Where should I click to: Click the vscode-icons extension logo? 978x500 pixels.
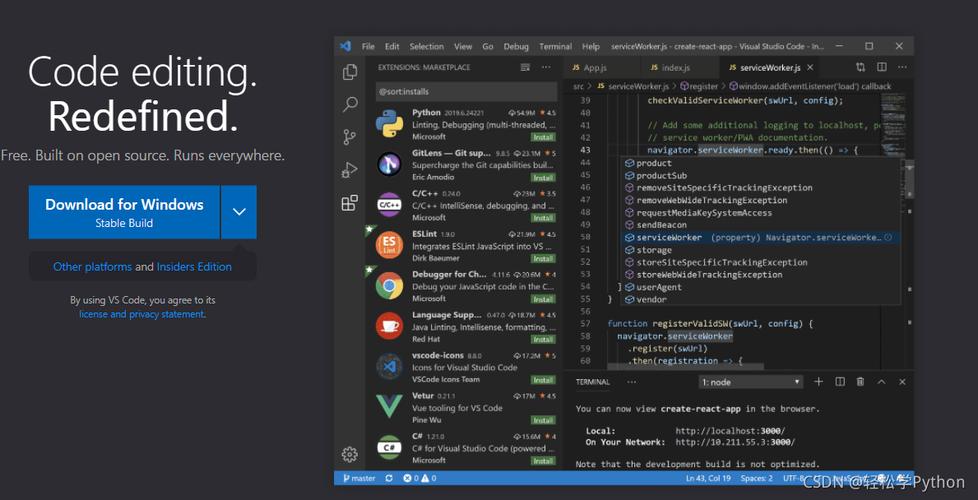[389, 367]
